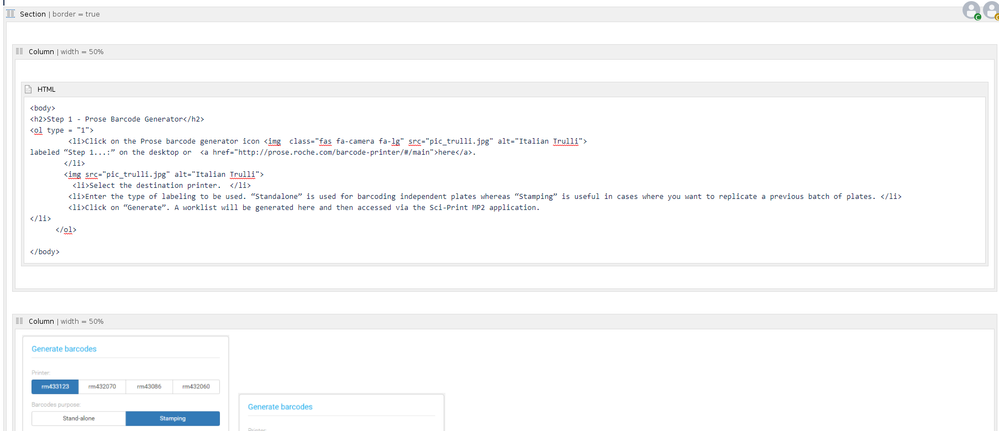Click the 'labeled "Step 1...:" on the desktop' text

[110, 152]
